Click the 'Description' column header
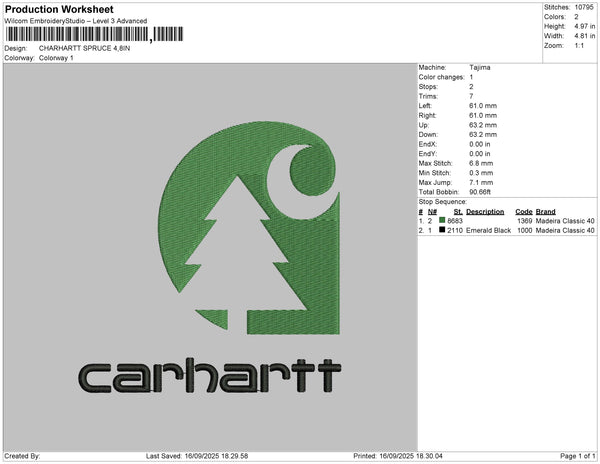 tap(485, 212)
